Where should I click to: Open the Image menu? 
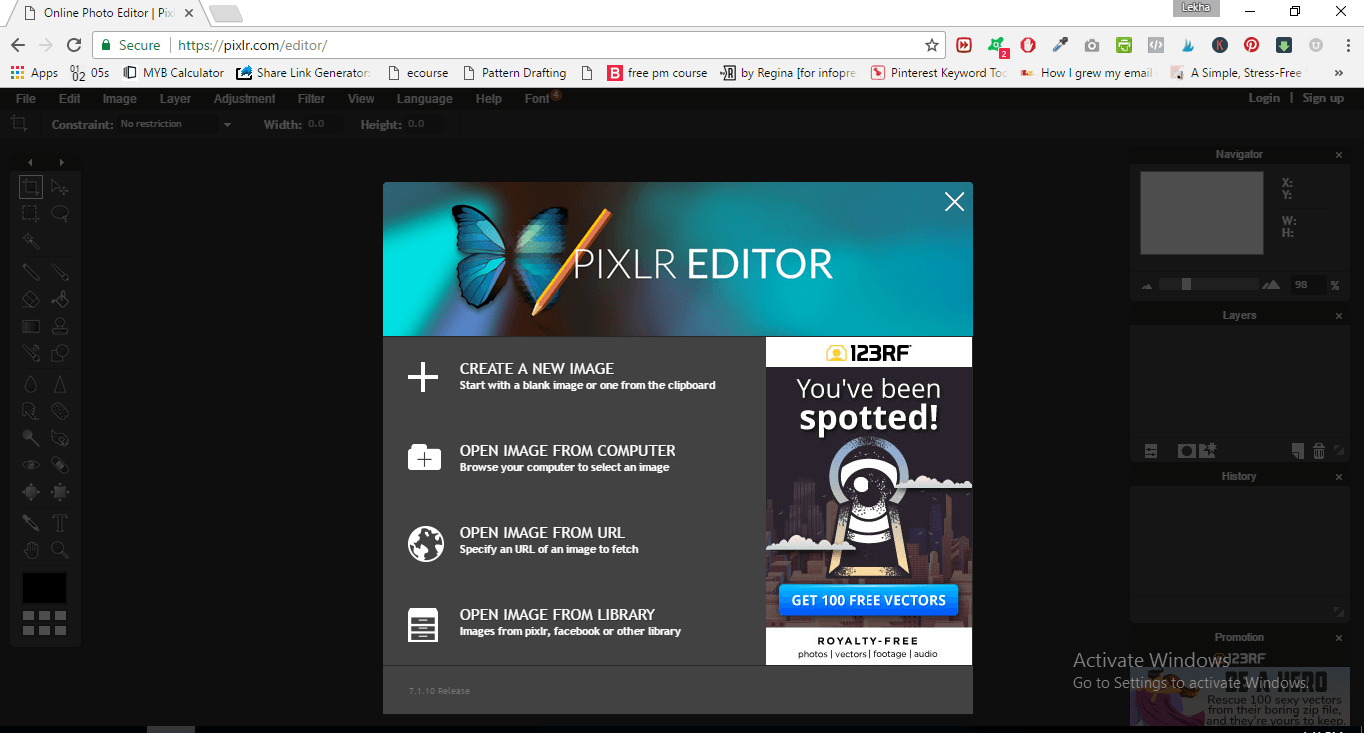point(119,98)
